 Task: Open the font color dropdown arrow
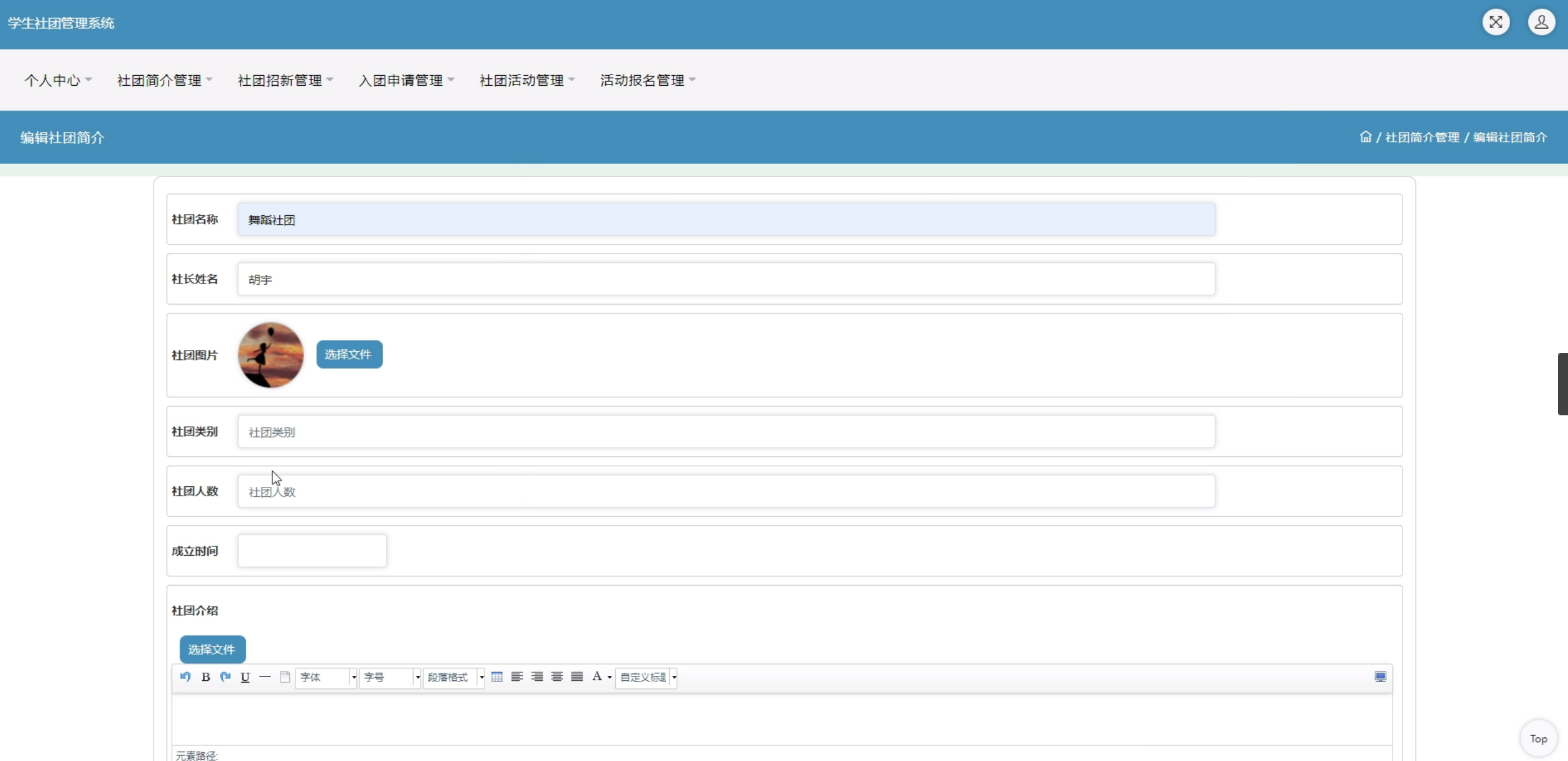tap(610, 677)
